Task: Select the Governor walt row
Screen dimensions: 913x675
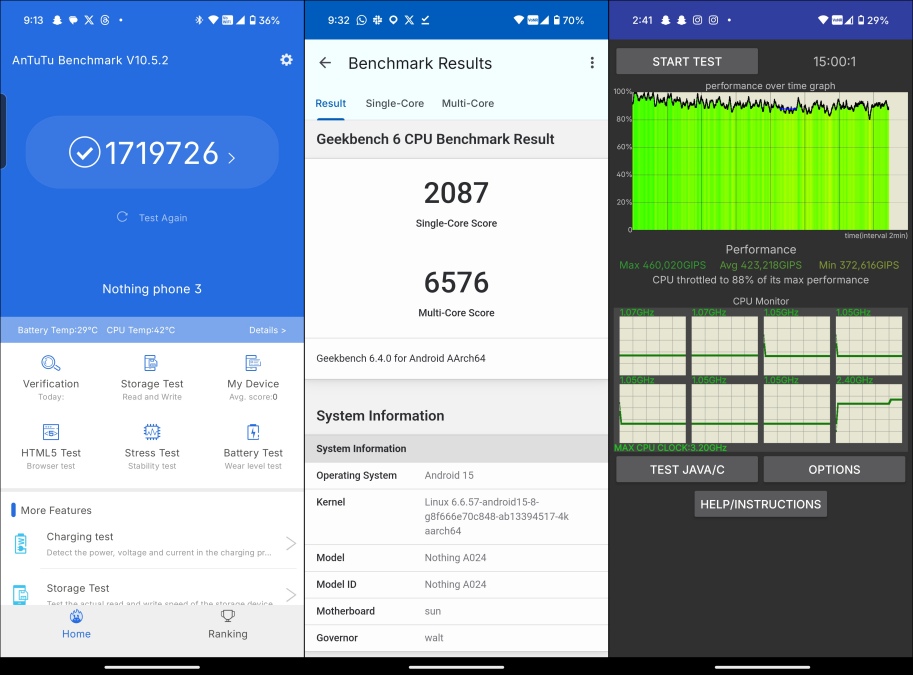Action: point(456,638)
